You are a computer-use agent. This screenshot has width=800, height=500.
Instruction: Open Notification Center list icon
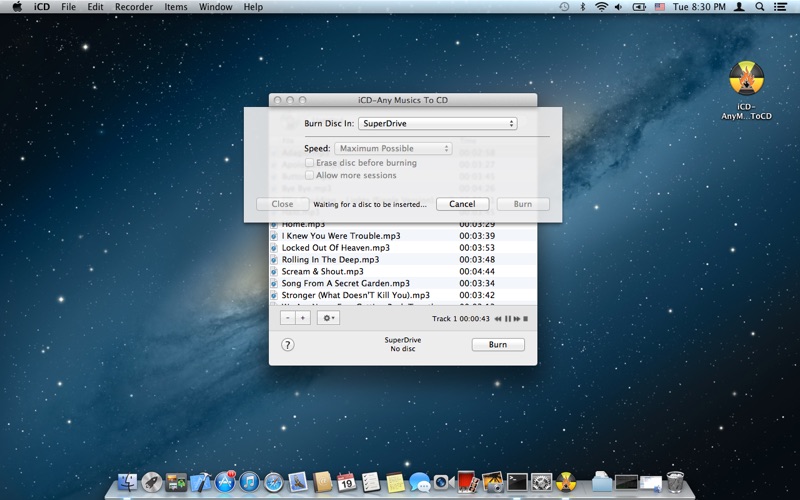[780, 7]
